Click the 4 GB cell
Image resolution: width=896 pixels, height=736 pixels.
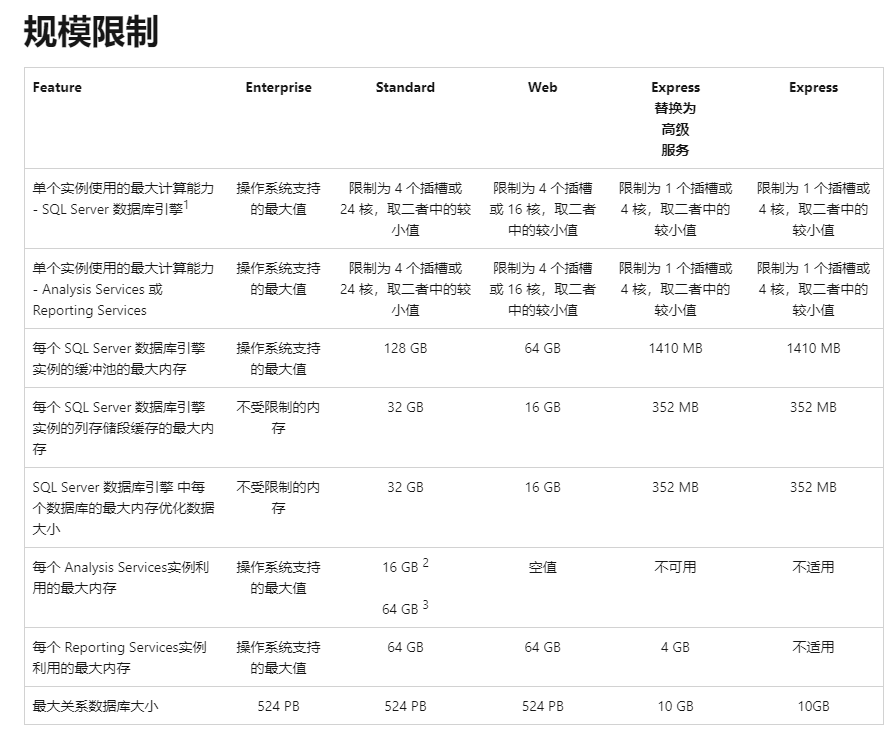tap(675, 647)
